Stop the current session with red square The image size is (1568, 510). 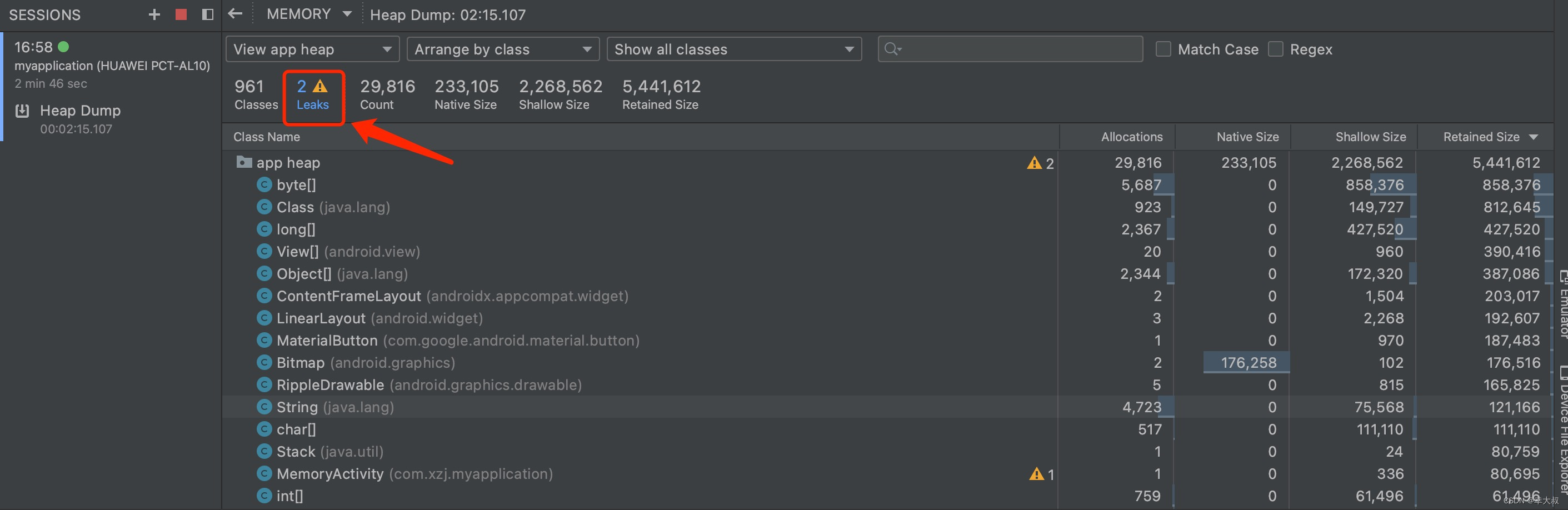(x=181, y=14)
